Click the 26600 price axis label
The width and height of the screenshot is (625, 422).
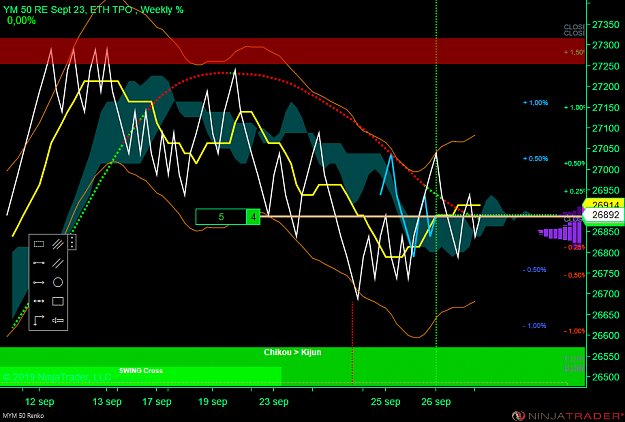click(606, 336)
